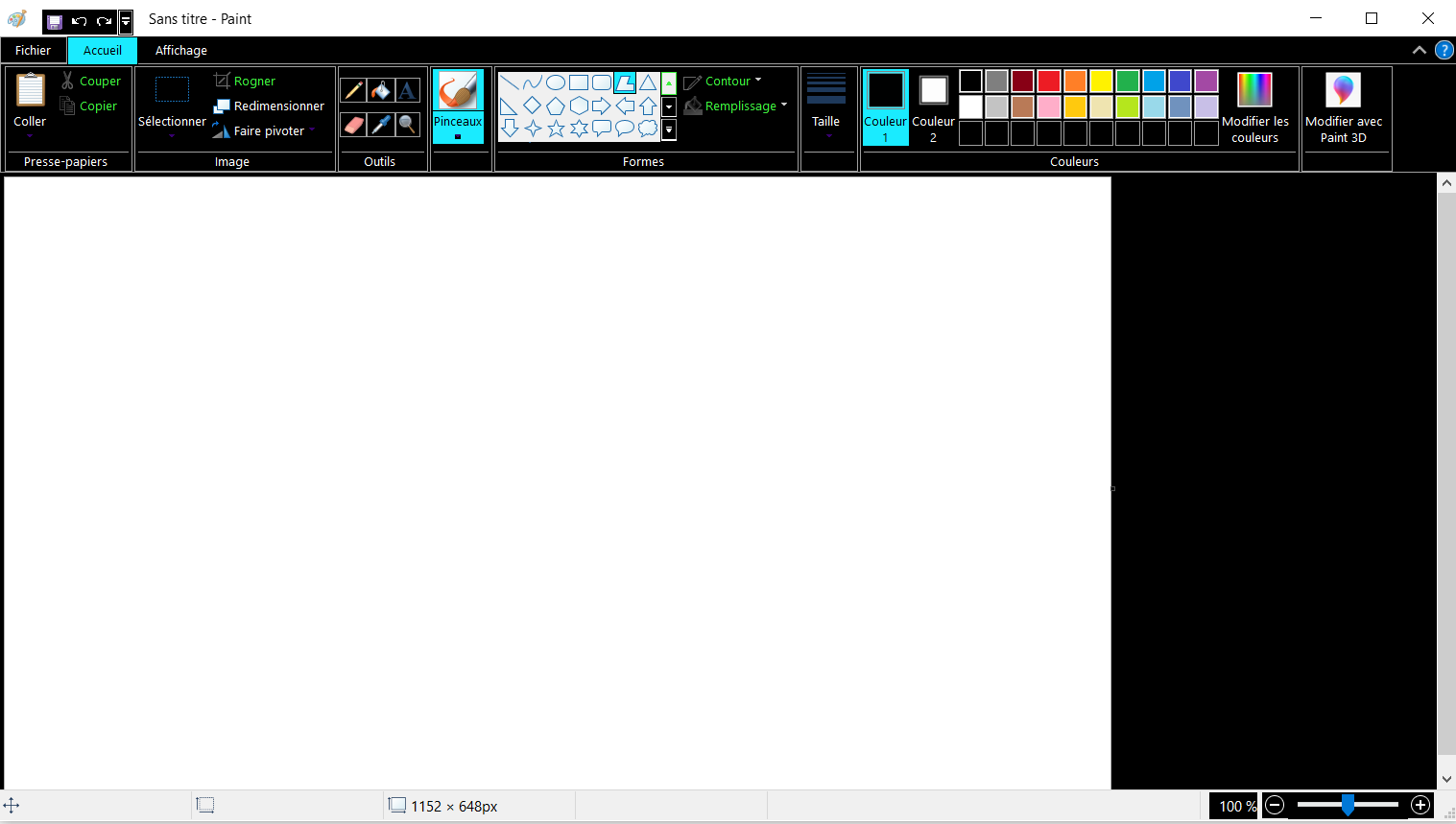Click the Redimensionner button

coord(269,106)
